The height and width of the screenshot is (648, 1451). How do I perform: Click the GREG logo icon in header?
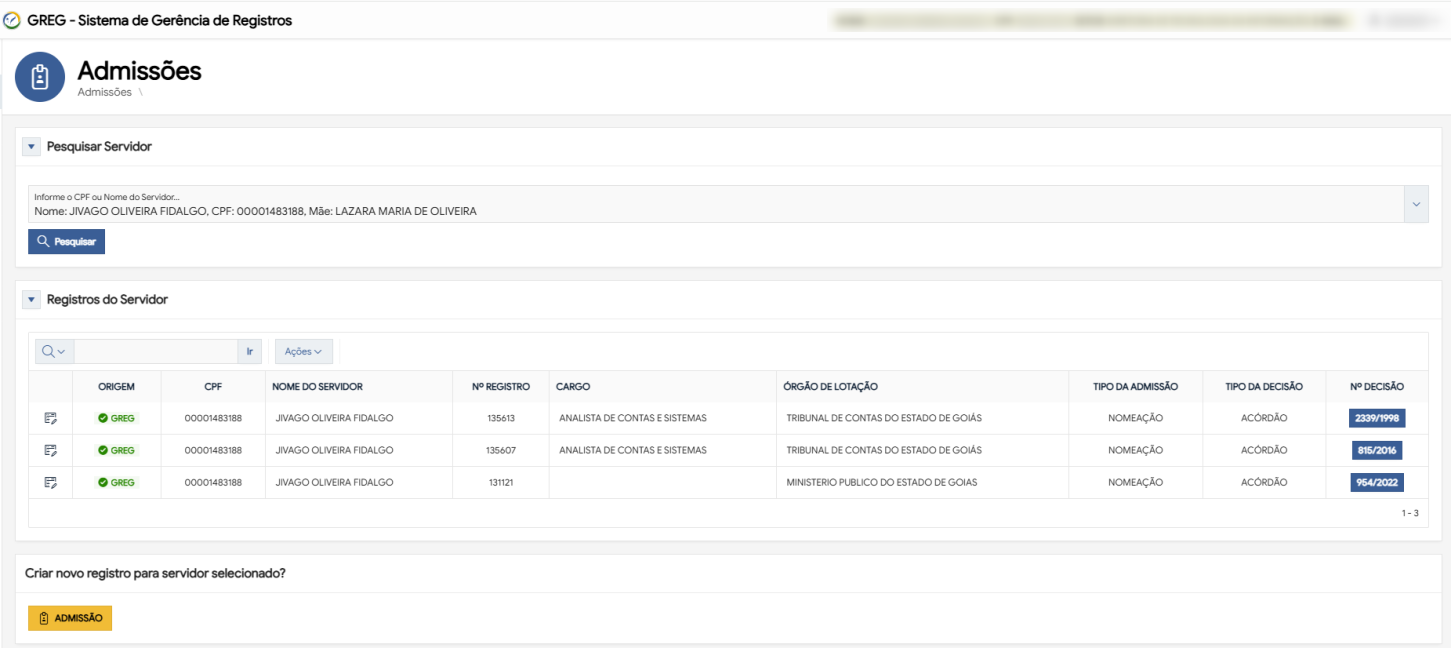click(x=12, y=20)
